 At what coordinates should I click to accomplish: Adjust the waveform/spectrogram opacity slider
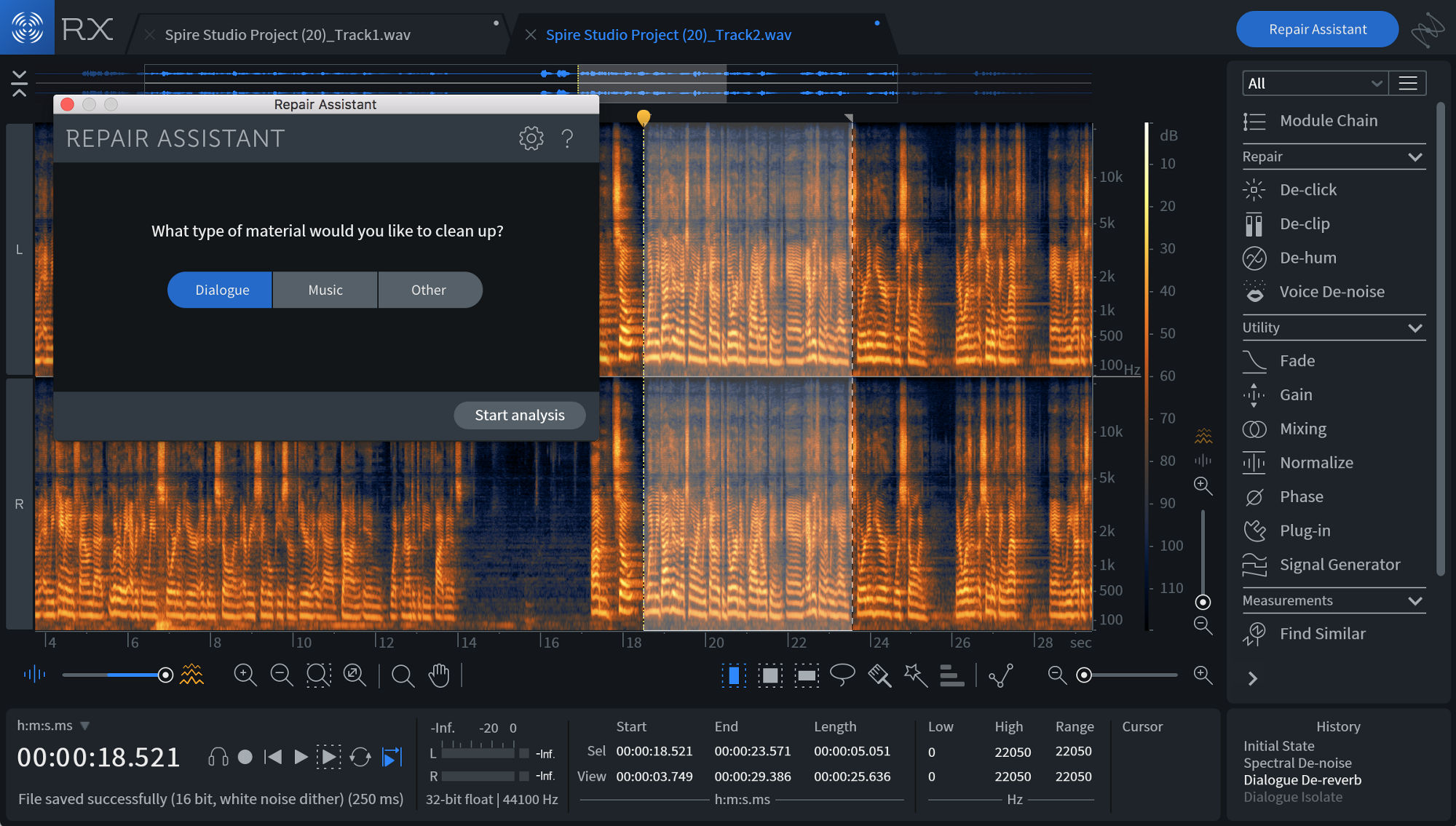click(165, 675)
